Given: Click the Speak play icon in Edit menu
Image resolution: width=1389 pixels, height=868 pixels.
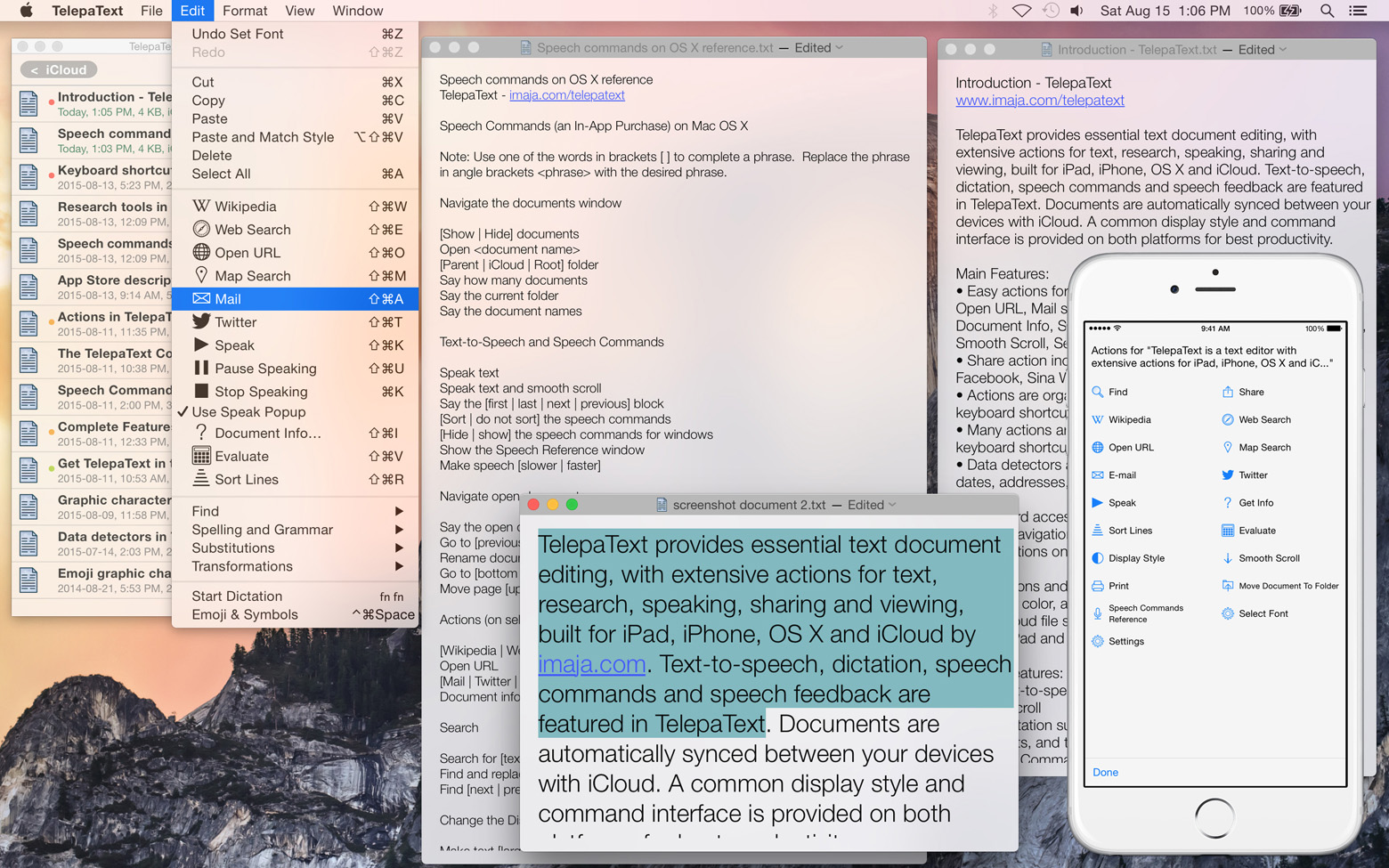Looking at the screenshot, I should (201, 345).
